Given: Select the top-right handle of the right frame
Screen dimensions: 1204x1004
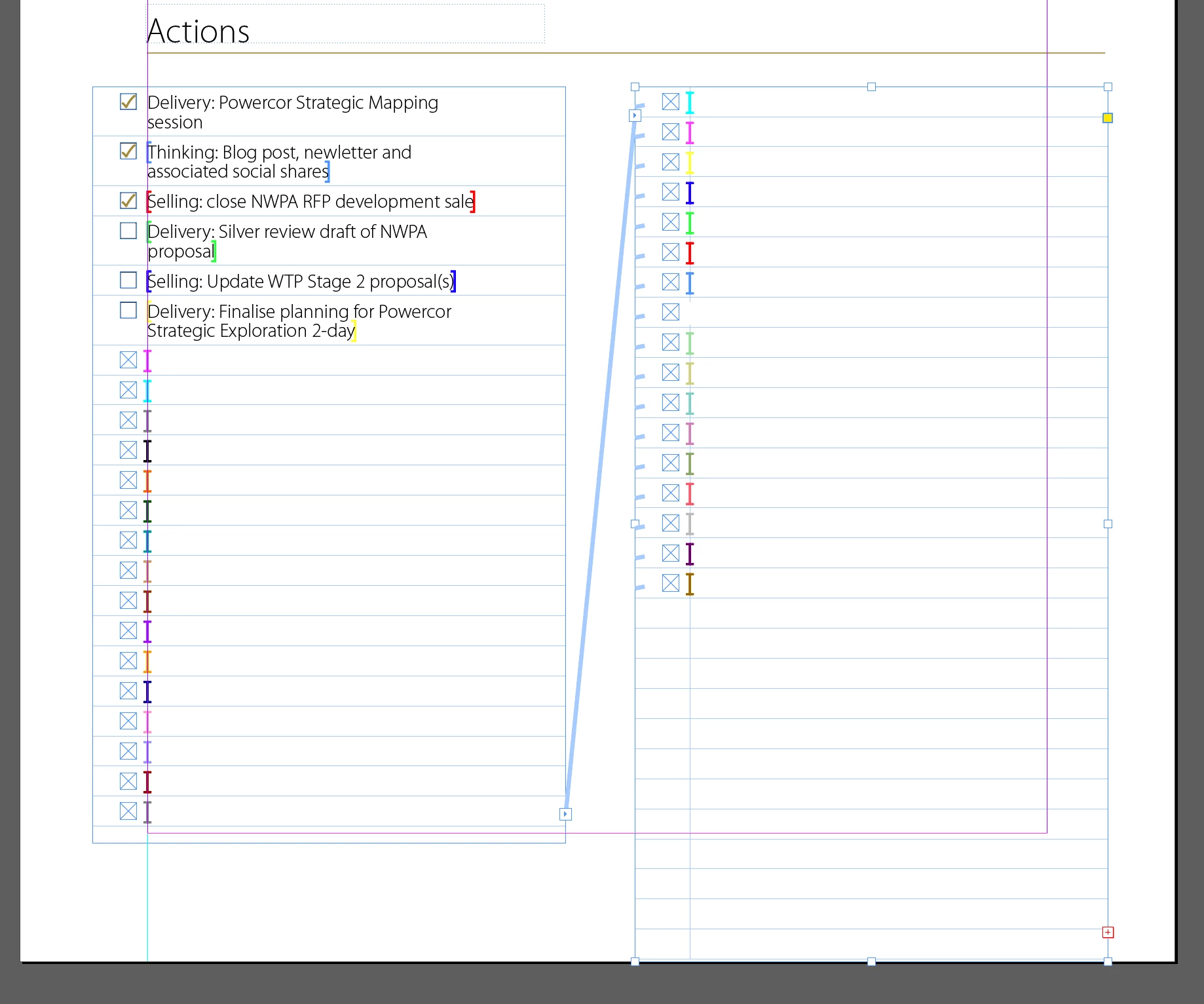Looking at the screenshot, I should point(1108,87).
